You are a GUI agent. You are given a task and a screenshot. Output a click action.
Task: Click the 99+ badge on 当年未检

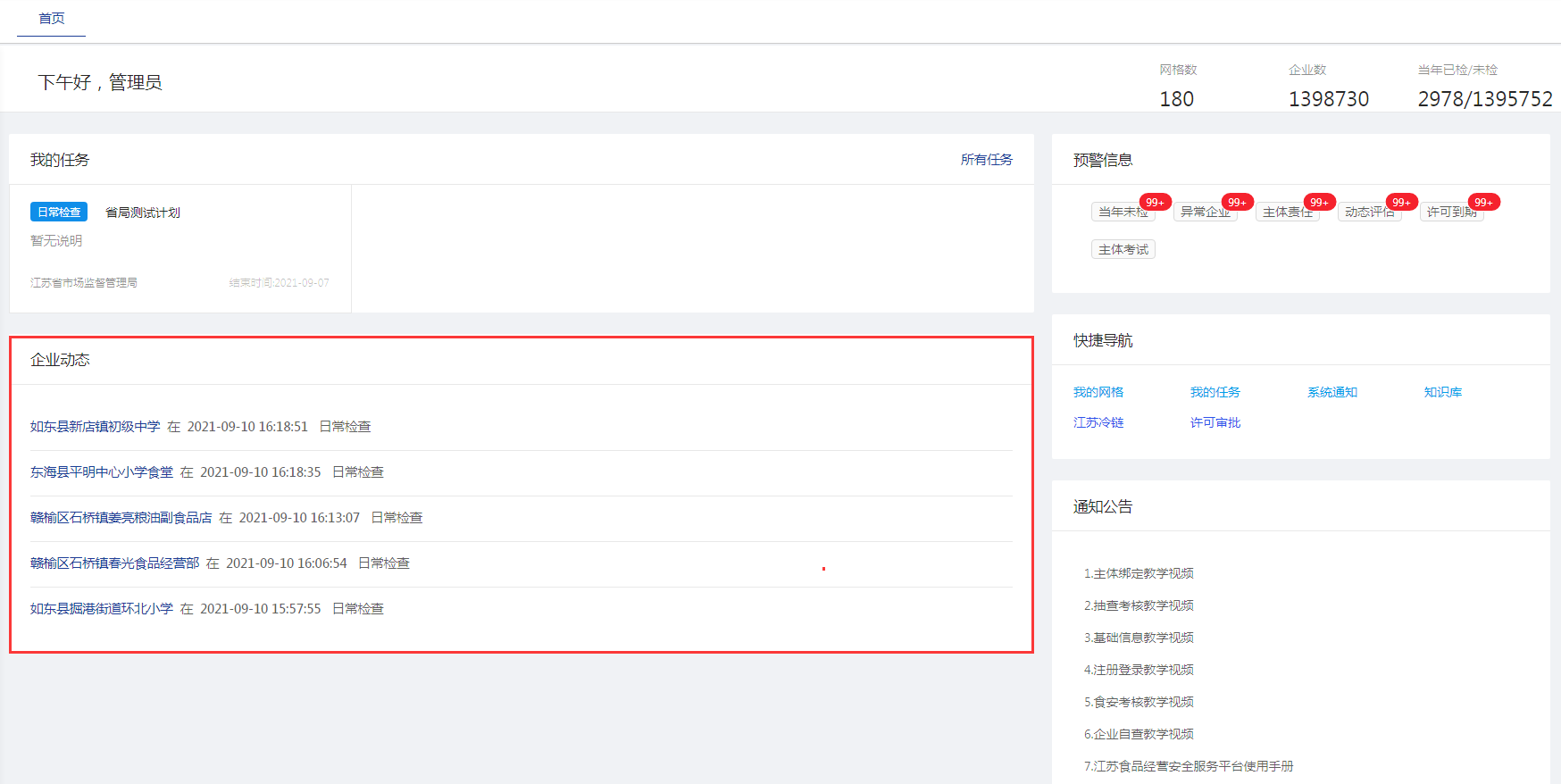[1155, 203]
